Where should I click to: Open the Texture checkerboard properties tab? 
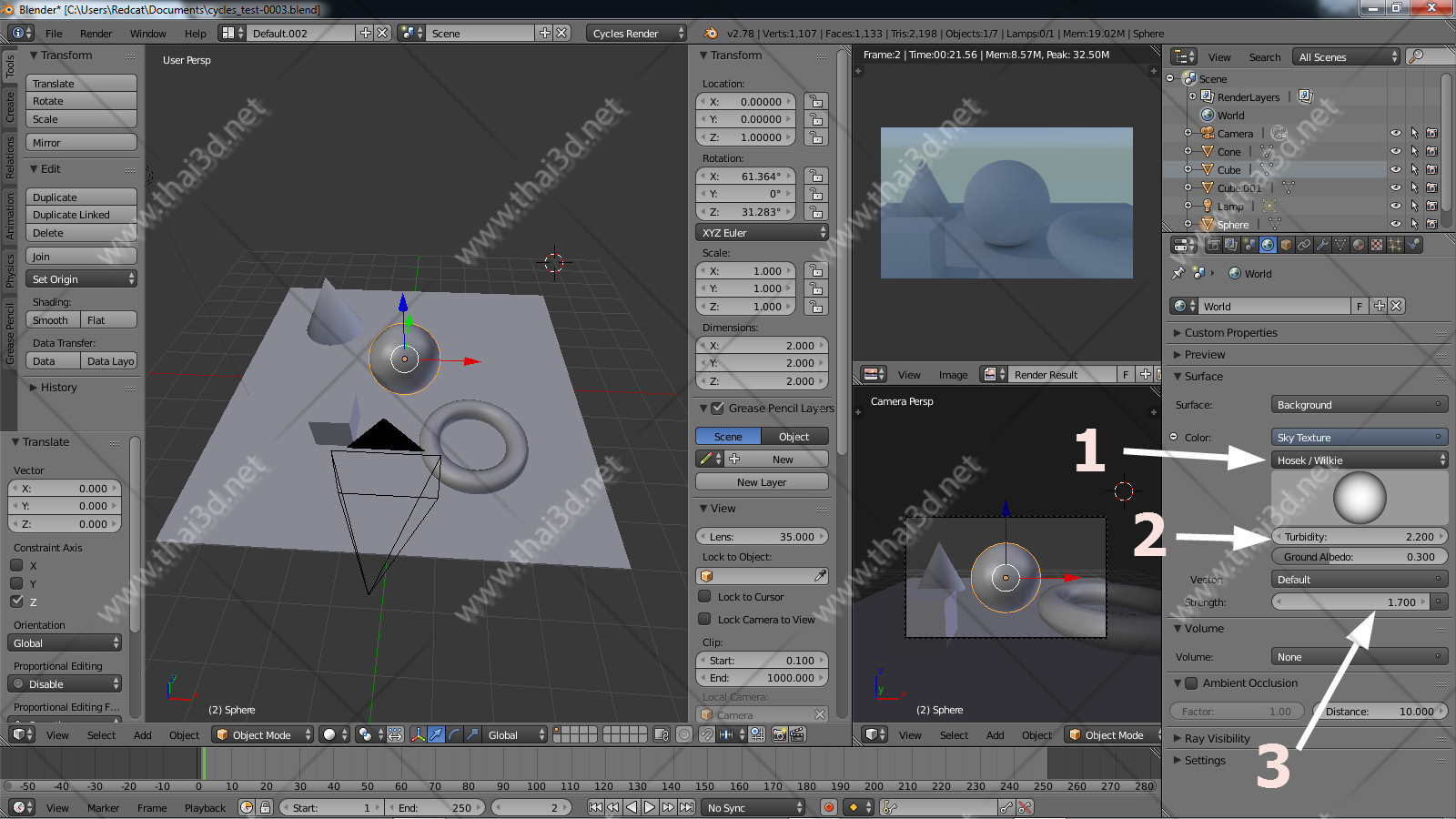coord(1377,245)
